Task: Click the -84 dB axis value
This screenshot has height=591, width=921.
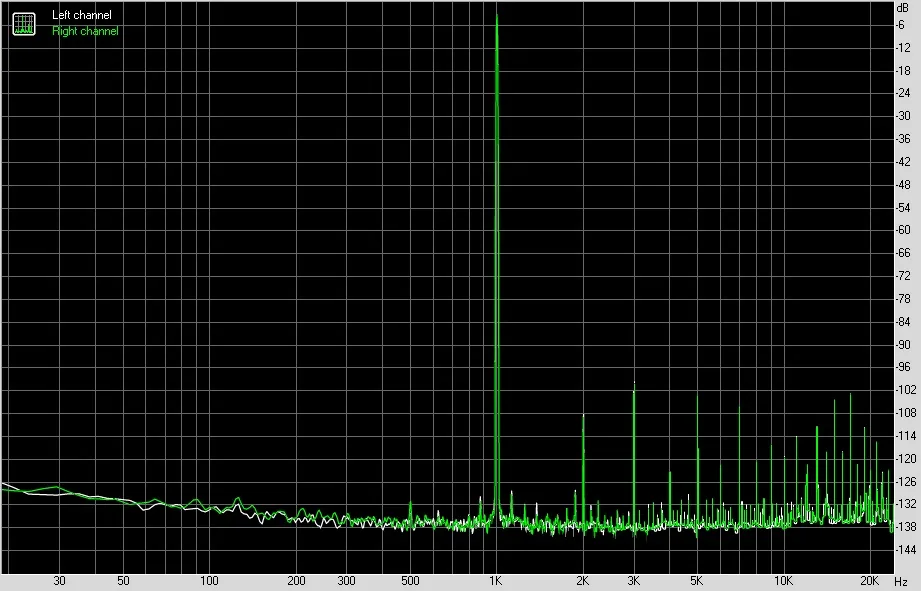Action: click(903, 321)
